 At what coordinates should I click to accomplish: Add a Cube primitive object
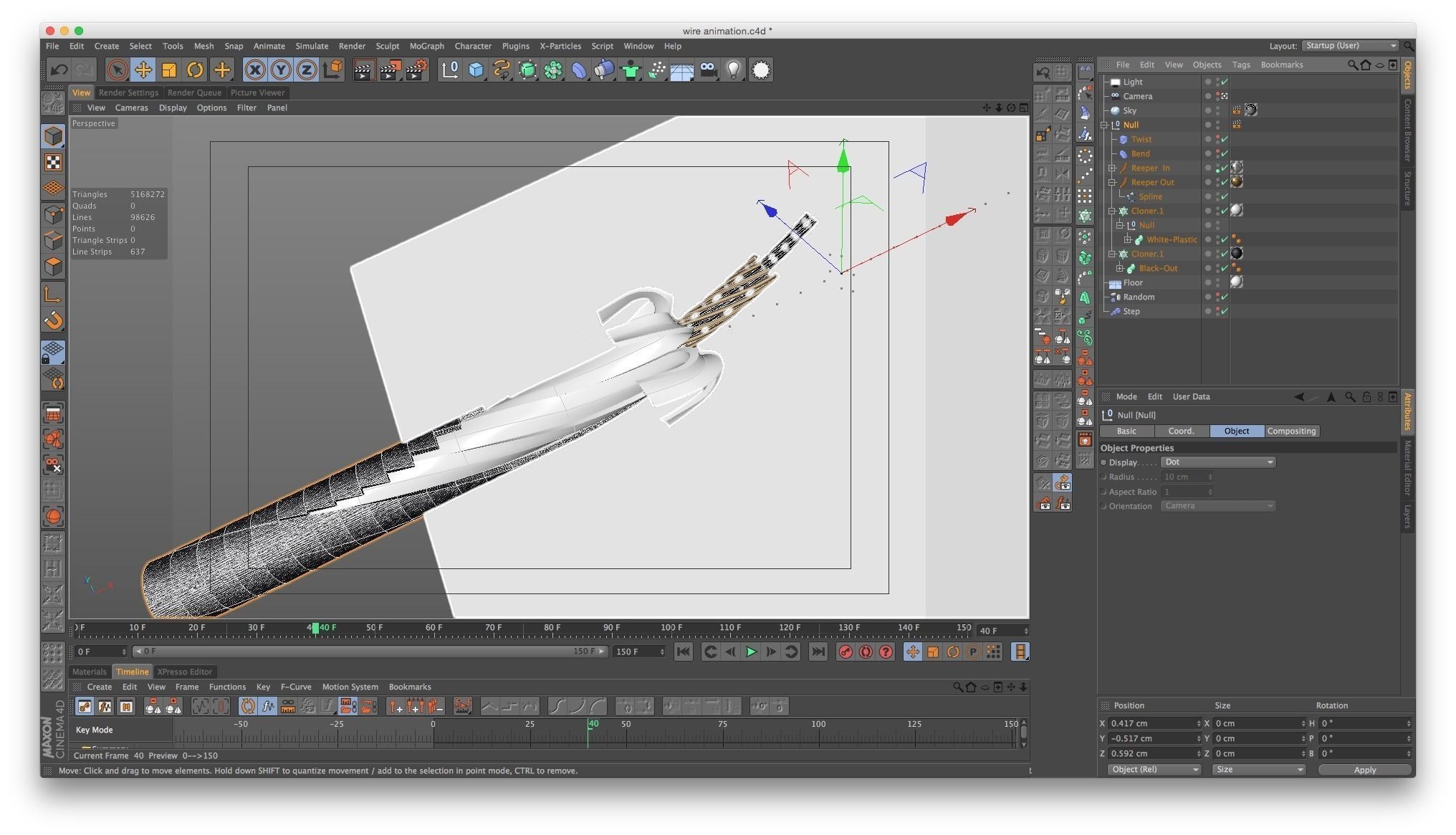point(476,70)
